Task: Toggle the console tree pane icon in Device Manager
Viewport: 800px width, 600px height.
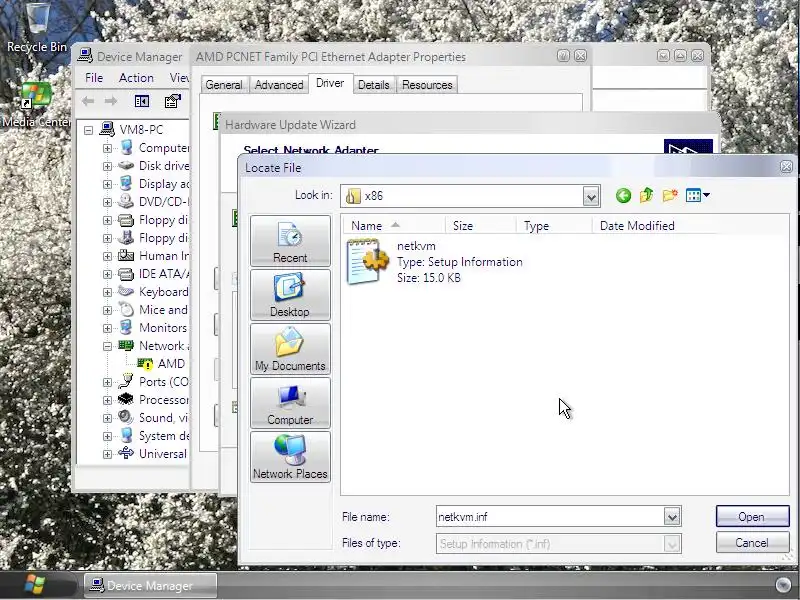Action: (x=142, y=101)
